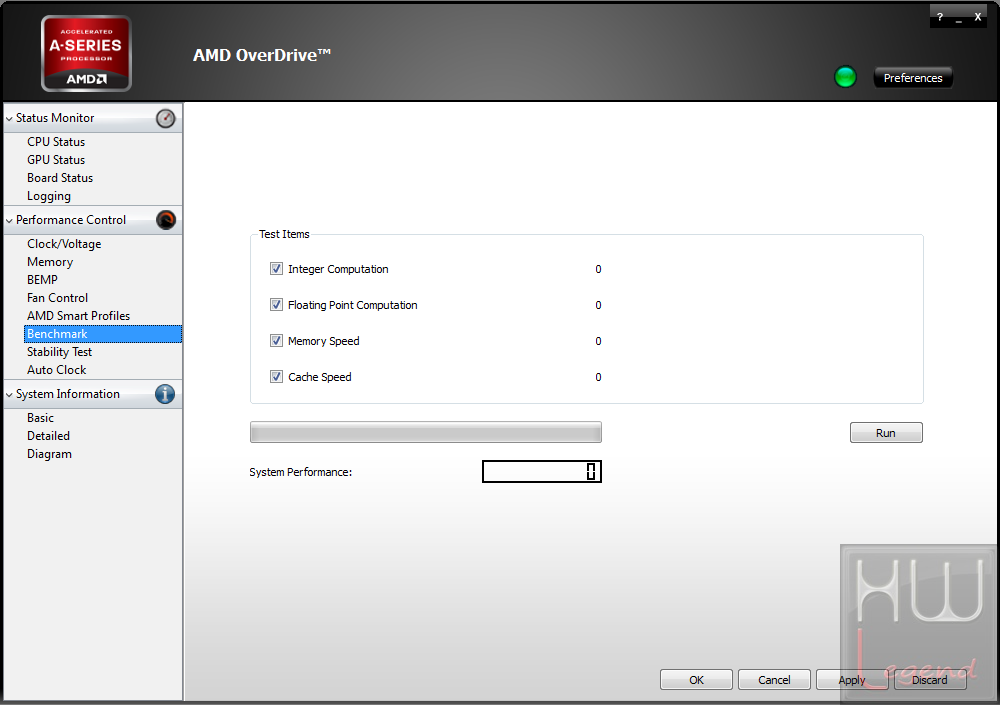
Task: Select AMD Smart Profiles
Action: pyautogui.click(x=78, y=316)
